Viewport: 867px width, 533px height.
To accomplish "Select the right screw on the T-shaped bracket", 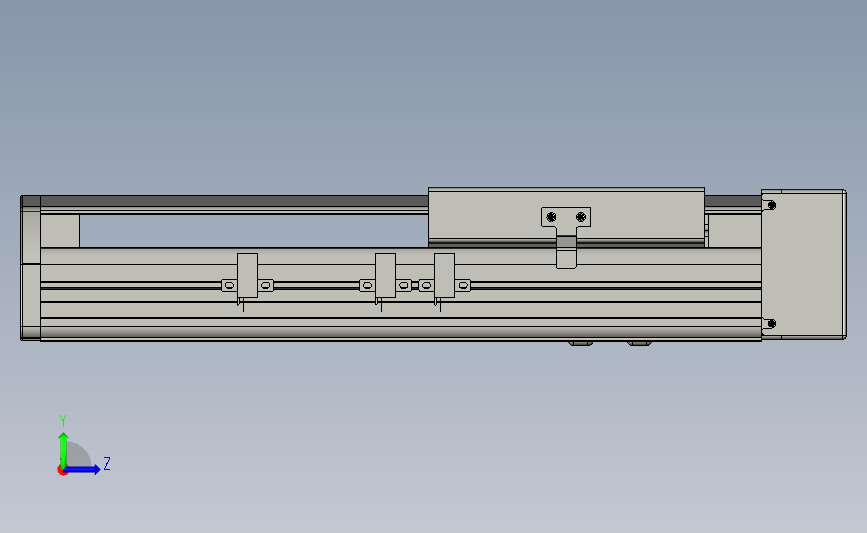I will tap(581, 217).
